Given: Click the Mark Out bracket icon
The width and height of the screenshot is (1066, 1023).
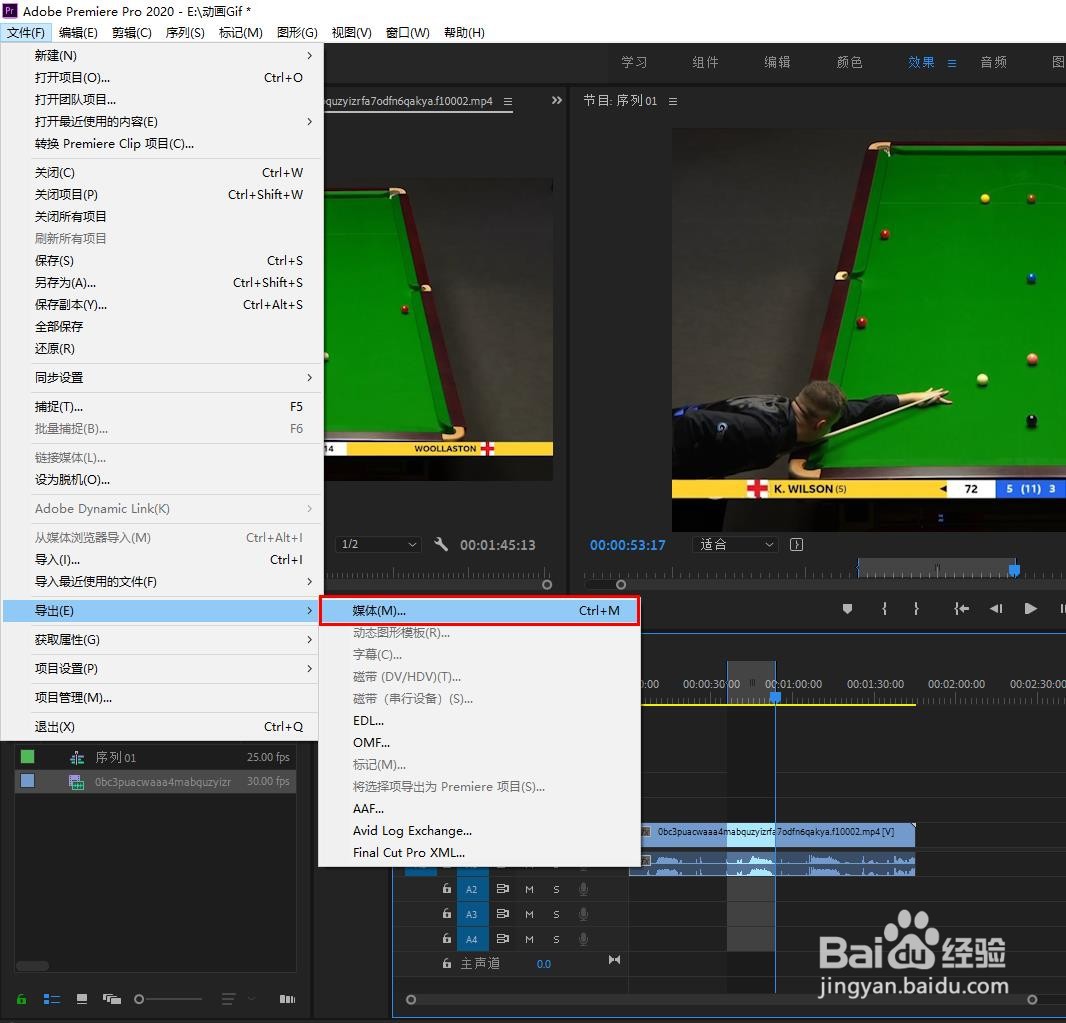Looking at the screenshot, I should (x=916, y=608).
